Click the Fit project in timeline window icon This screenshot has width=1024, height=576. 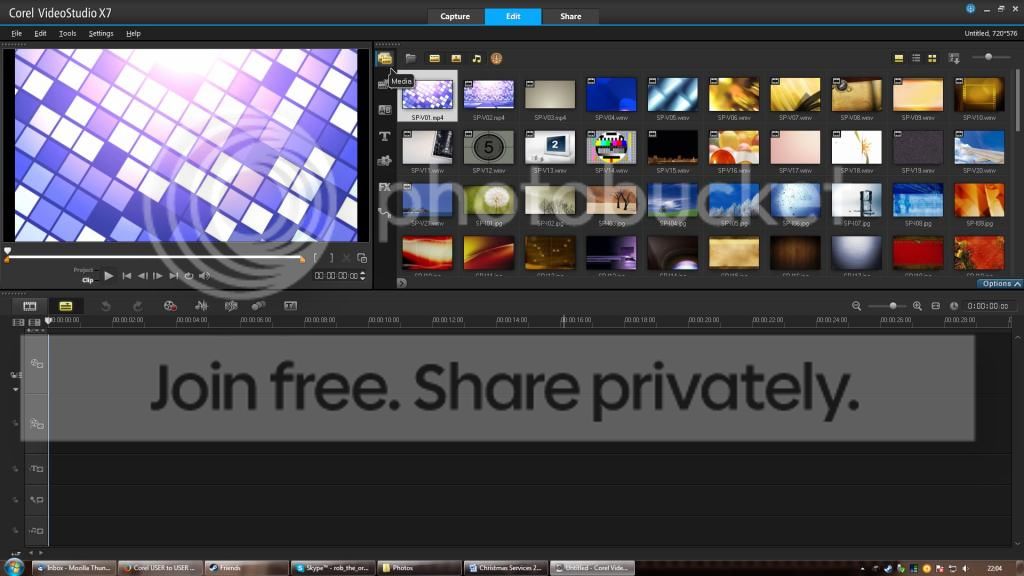point(936,306)
